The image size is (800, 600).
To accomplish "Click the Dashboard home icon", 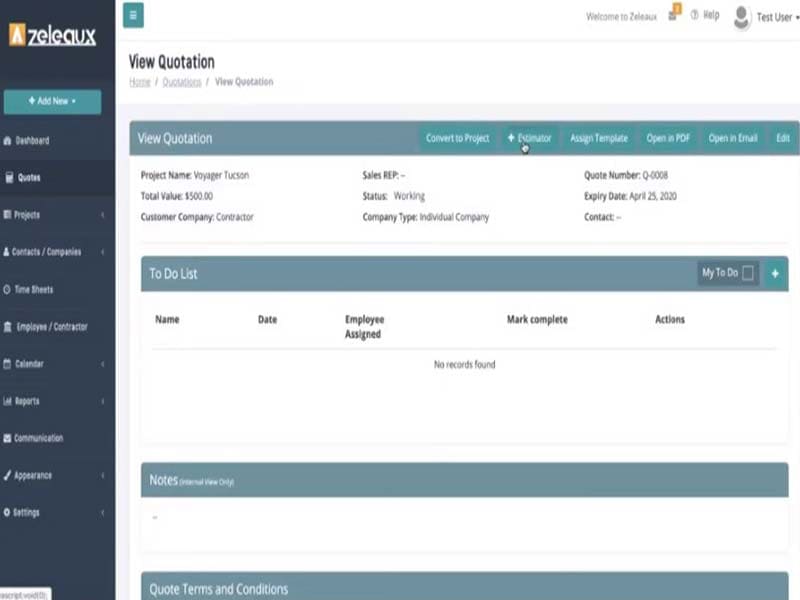I will coord(7,141).
